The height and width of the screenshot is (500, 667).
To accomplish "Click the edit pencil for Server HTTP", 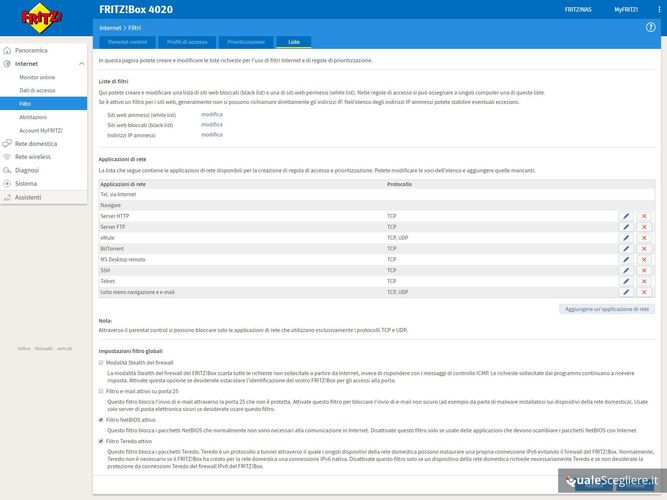I will [x=626, y=216].
